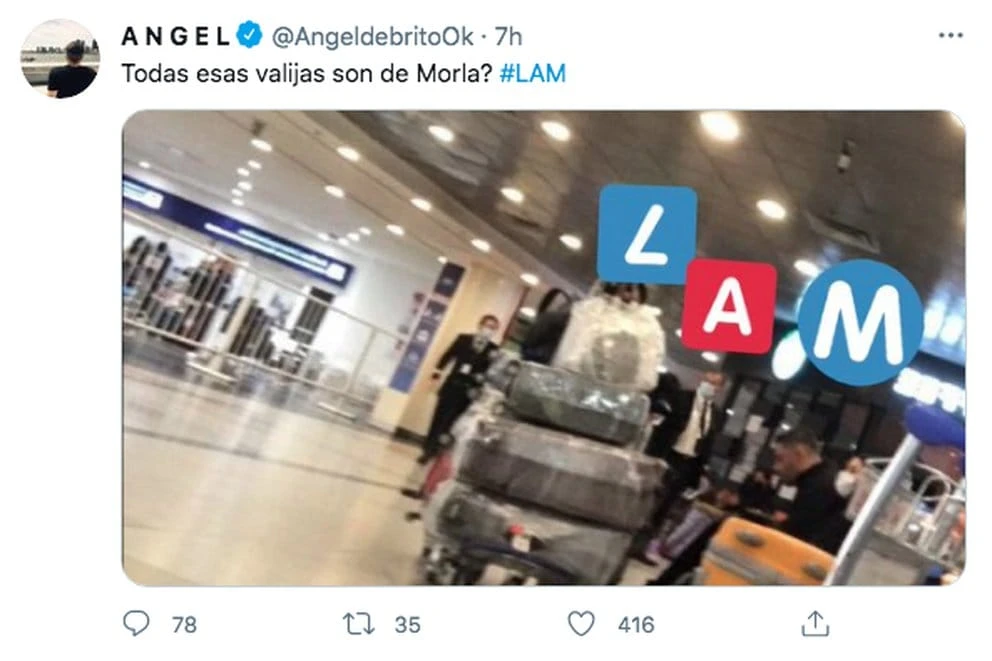Click the blue M circle sticker
Image resolution: width=992 pixels, height=661 pixels.
point(860,323)
